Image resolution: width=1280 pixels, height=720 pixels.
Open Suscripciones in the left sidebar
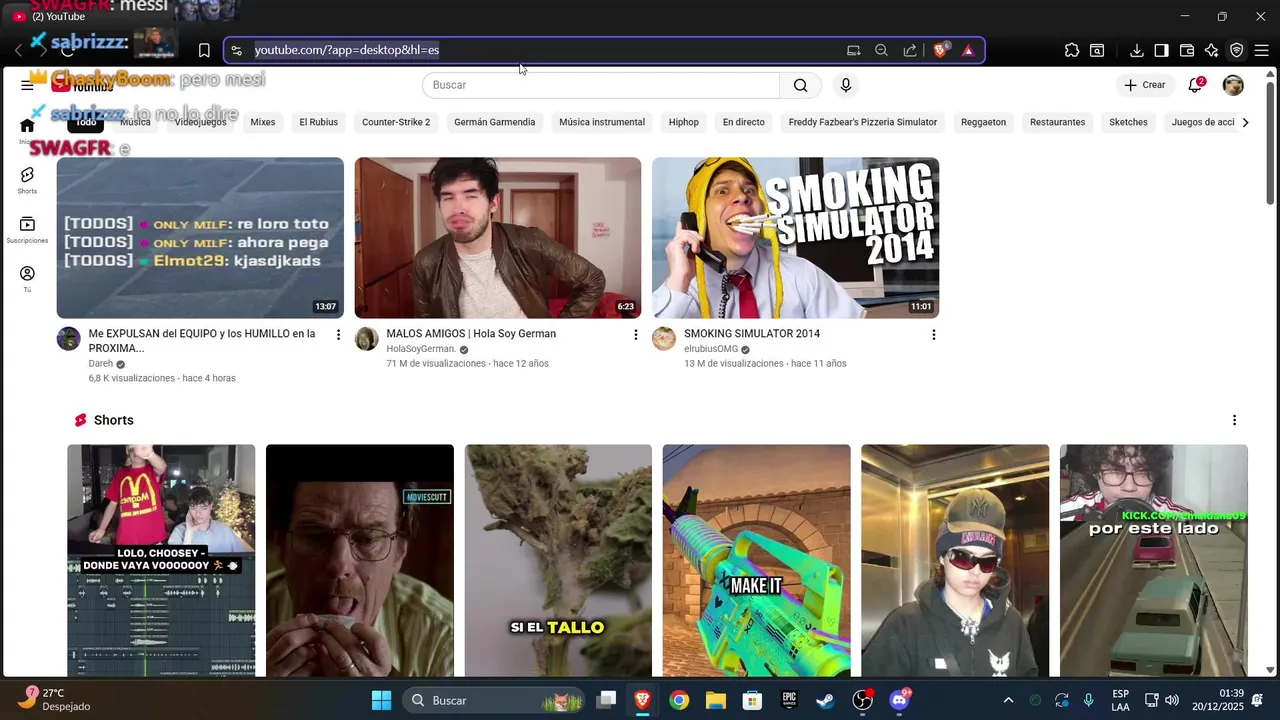point(27,230)
